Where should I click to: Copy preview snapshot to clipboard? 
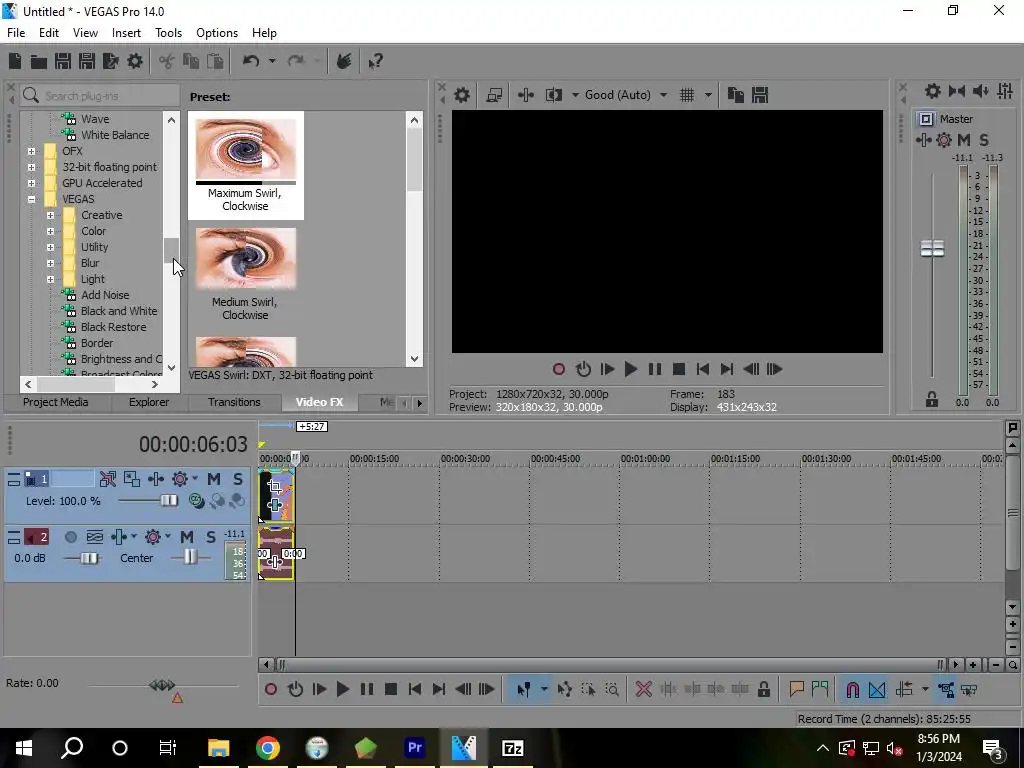pyautogui.click(x=735, y=95)
